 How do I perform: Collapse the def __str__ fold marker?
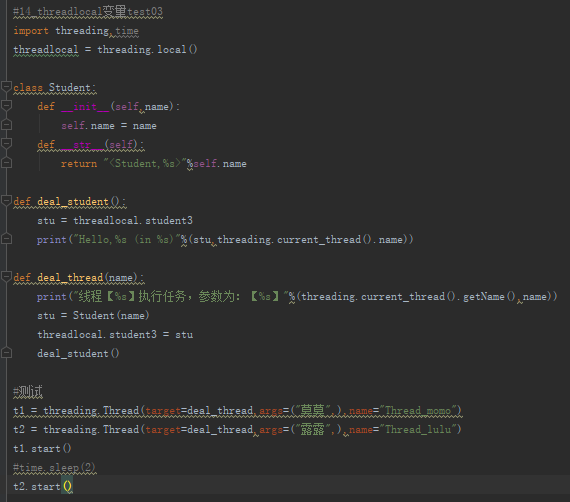6,144
